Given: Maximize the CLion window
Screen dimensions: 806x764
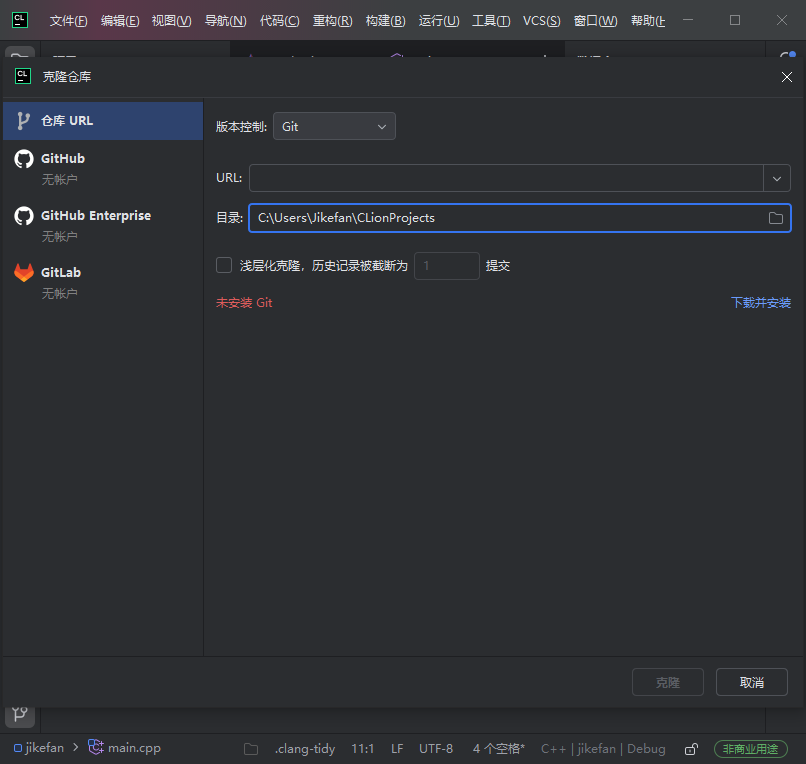Looking at the screenshot, I should pos(735,20).
